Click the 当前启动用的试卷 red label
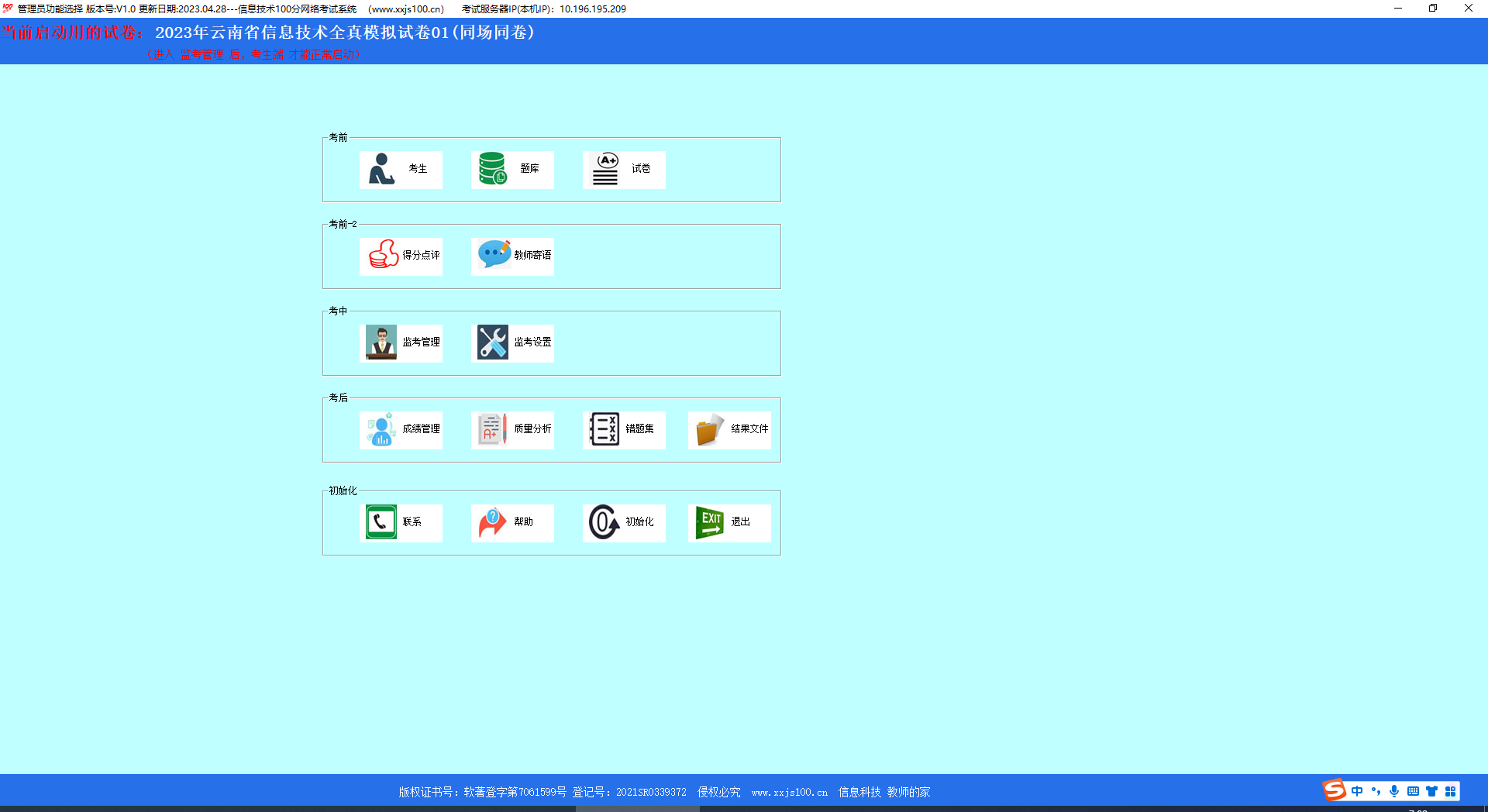The height and width of the screenshot is (812, 1488). 72,33
